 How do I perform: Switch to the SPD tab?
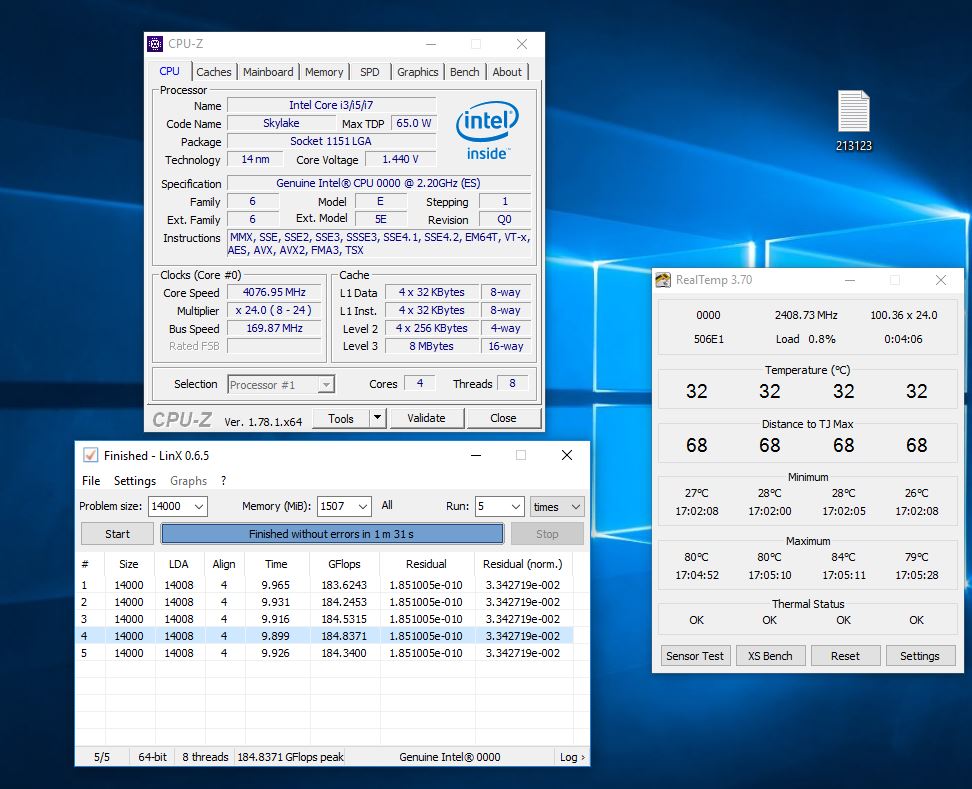(x=369, y=72)
